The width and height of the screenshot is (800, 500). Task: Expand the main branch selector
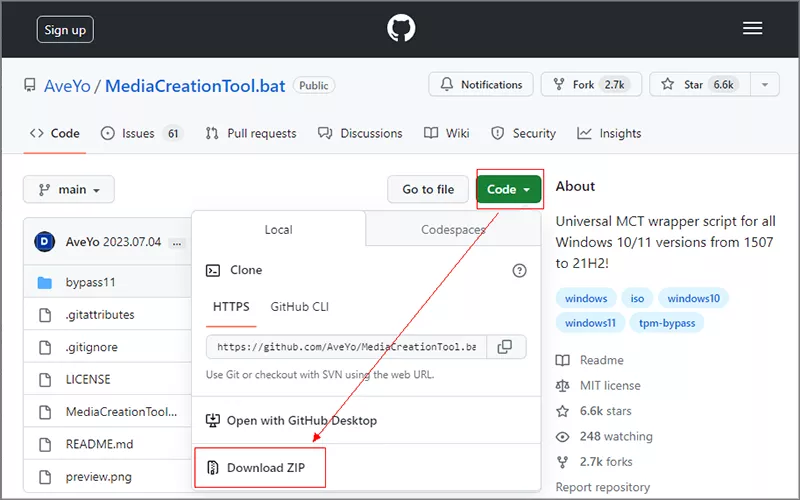[69, 190]
